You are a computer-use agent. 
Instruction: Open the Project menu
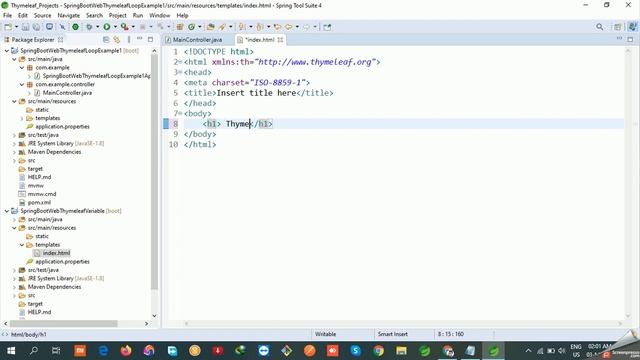(118, 15)
